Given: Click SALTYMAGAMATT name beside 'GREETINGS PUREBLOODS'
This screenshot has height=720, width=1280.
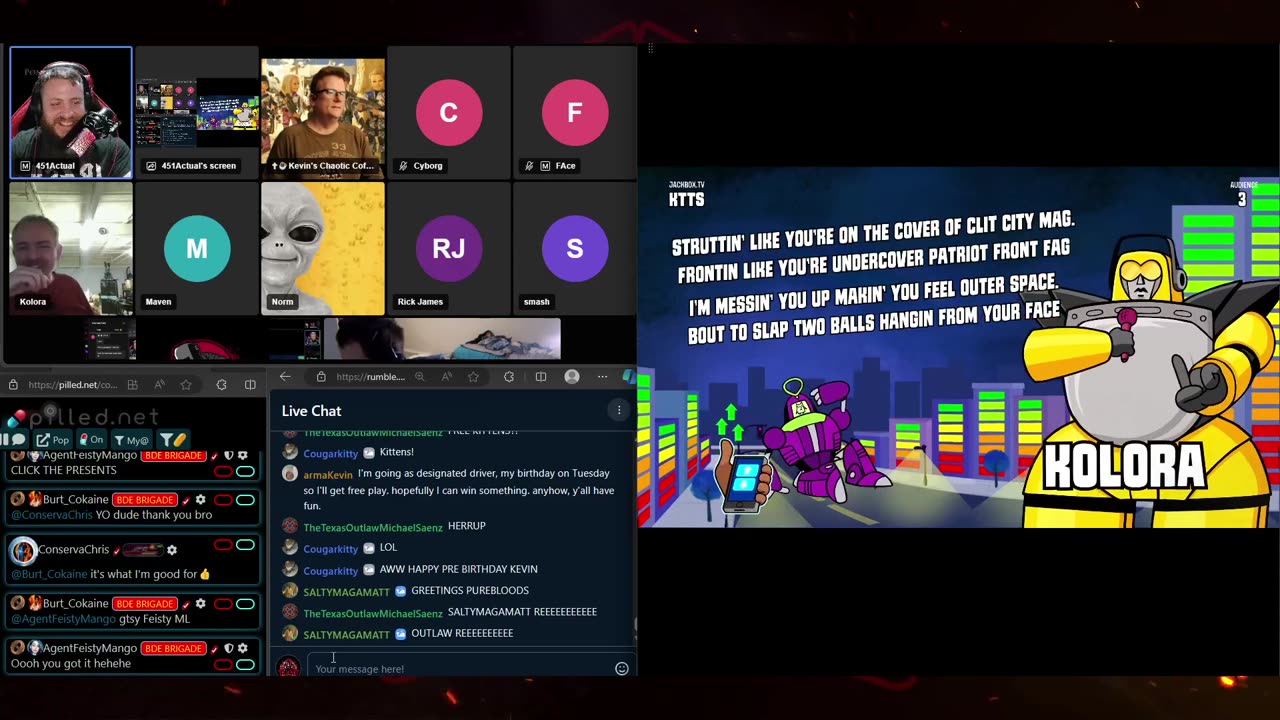Looking at the screenshot, I should pos(346,592).
